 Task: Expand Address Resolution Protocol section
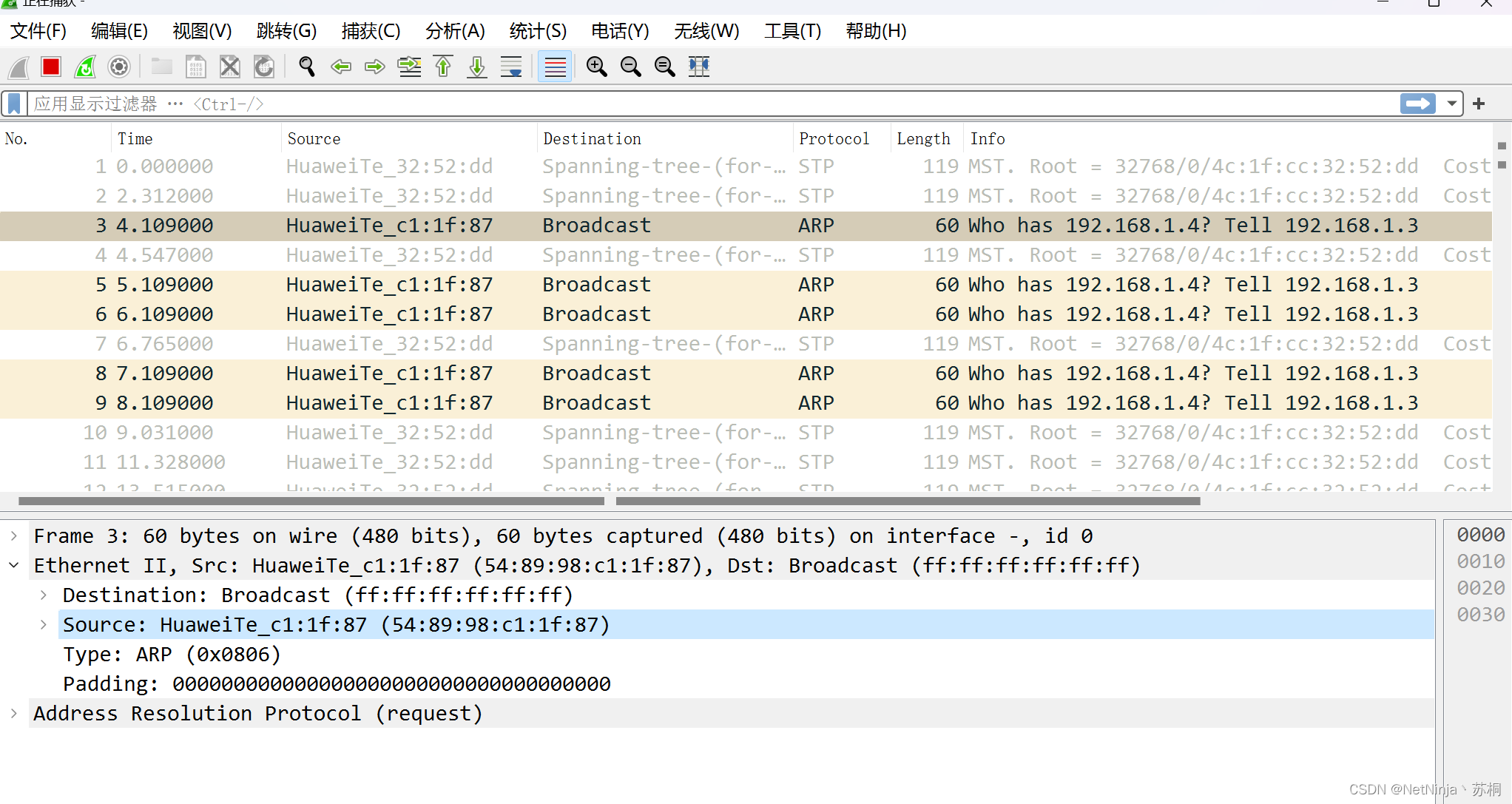[14, 713]
